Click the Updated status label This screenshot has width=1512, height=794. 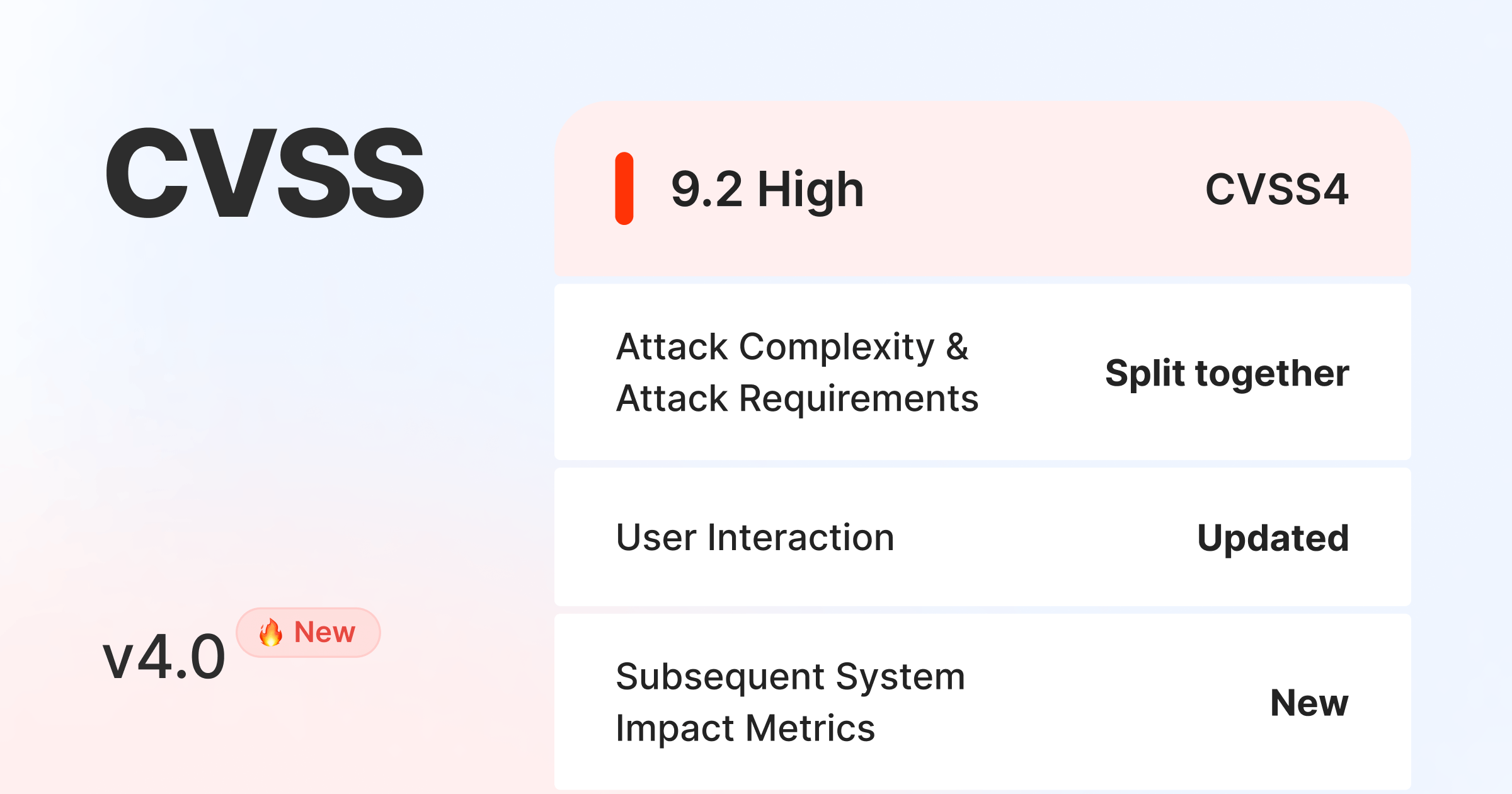1273,538
